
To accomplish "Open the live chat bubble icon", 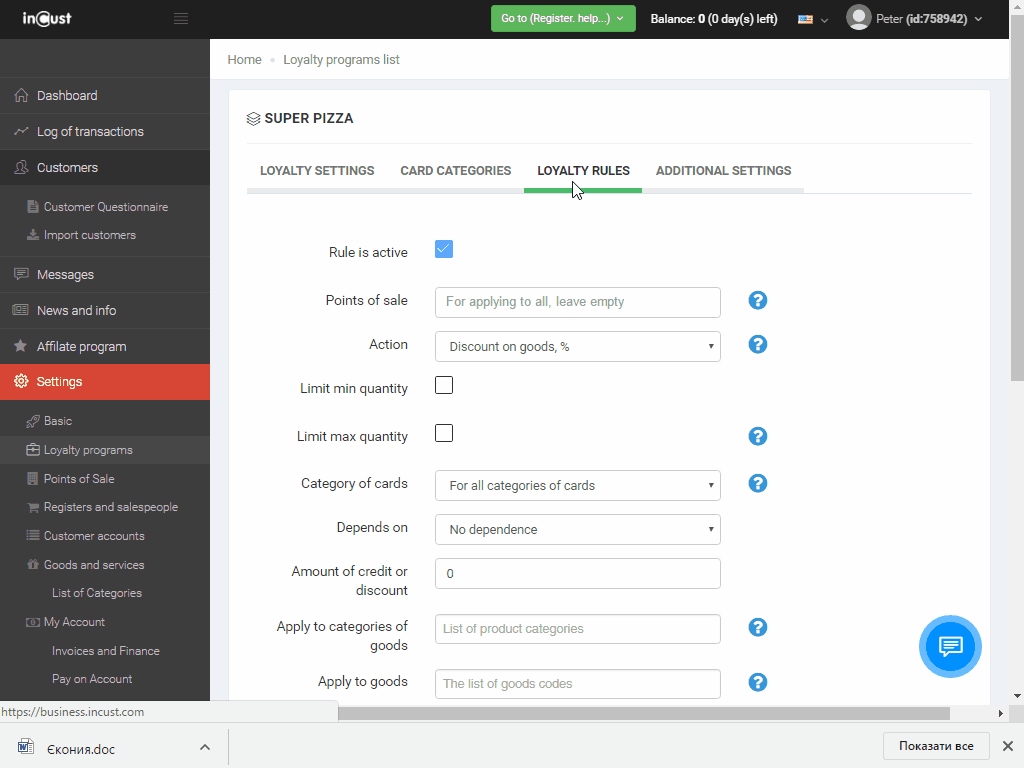I will pos(950,646).
